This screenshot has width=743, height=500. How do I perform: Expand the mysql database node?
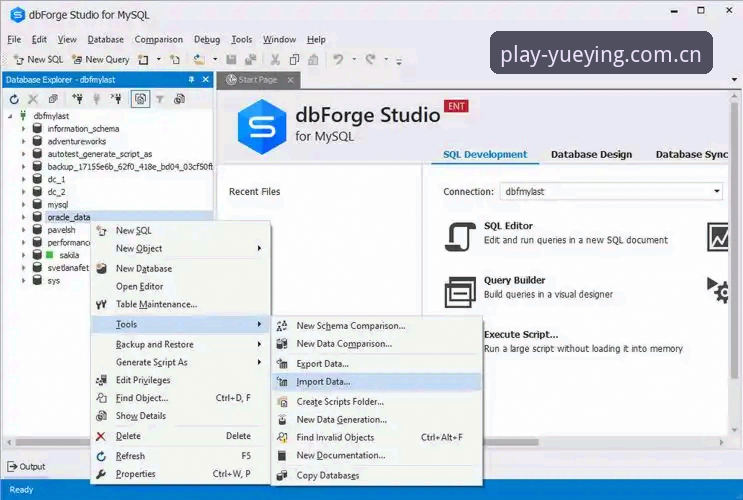tap(23, 204)
